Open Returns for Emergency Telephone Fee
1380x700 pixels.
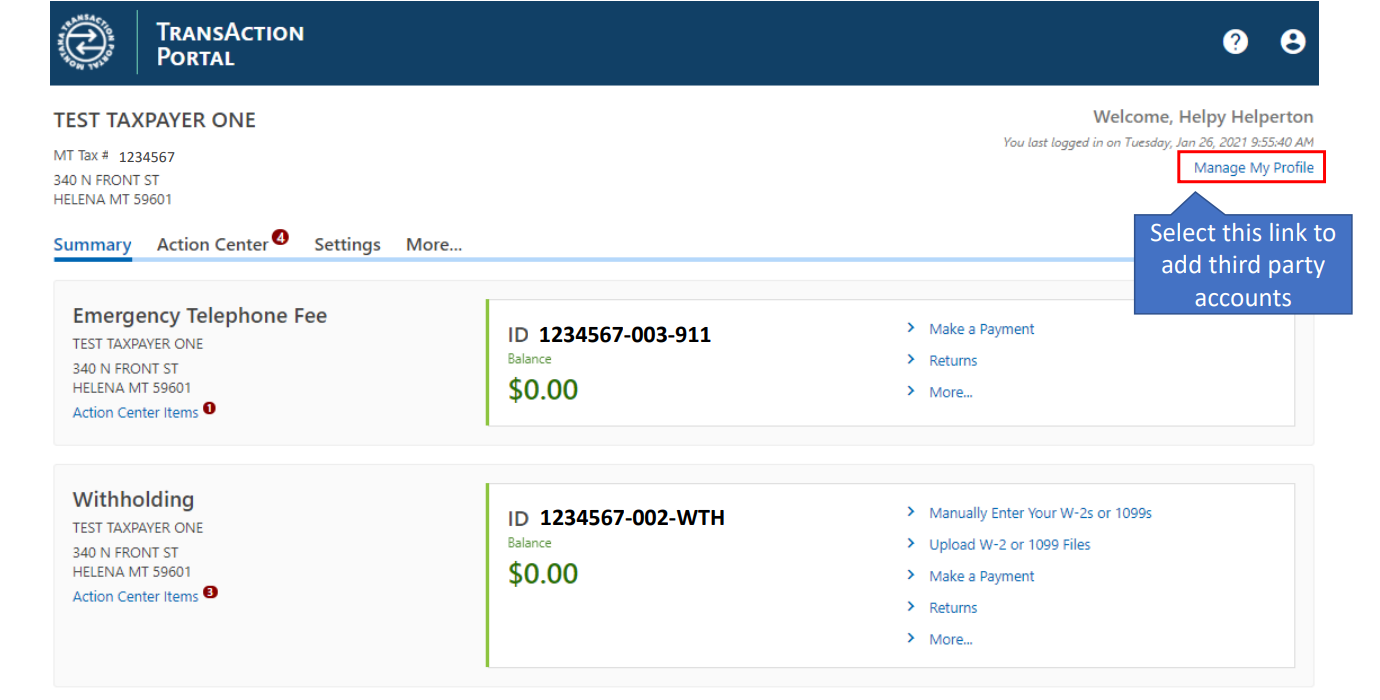tap(953, 361)
